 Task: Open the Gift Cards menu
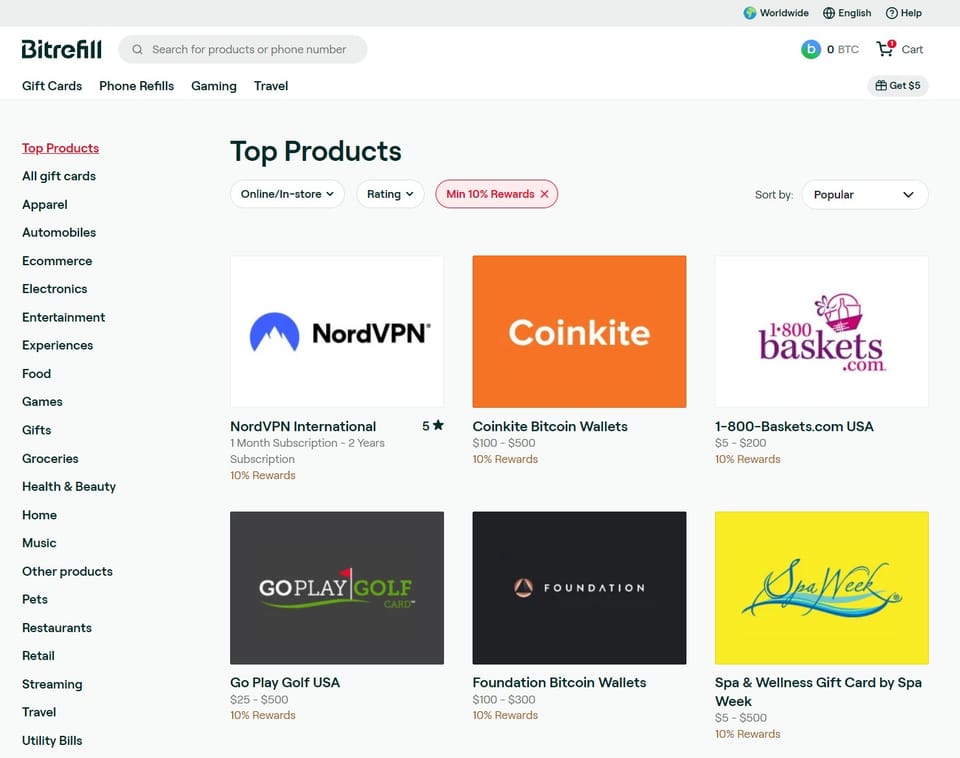coord(52,86)
